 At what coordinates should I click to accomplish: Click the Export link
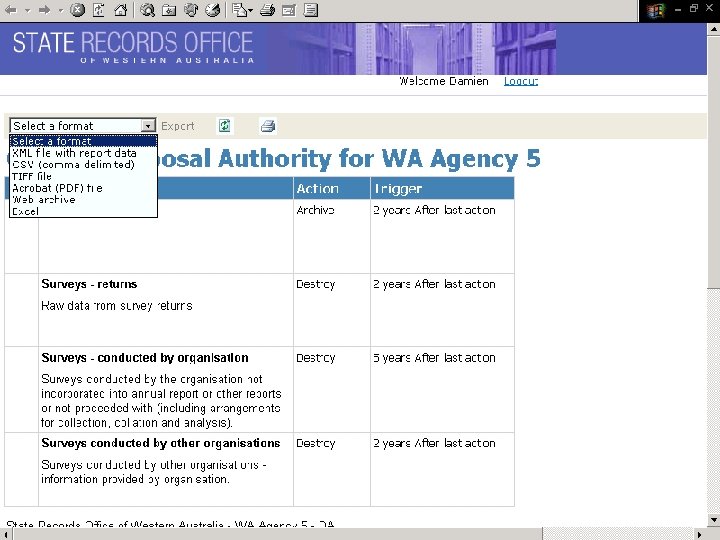coord(178,126)
